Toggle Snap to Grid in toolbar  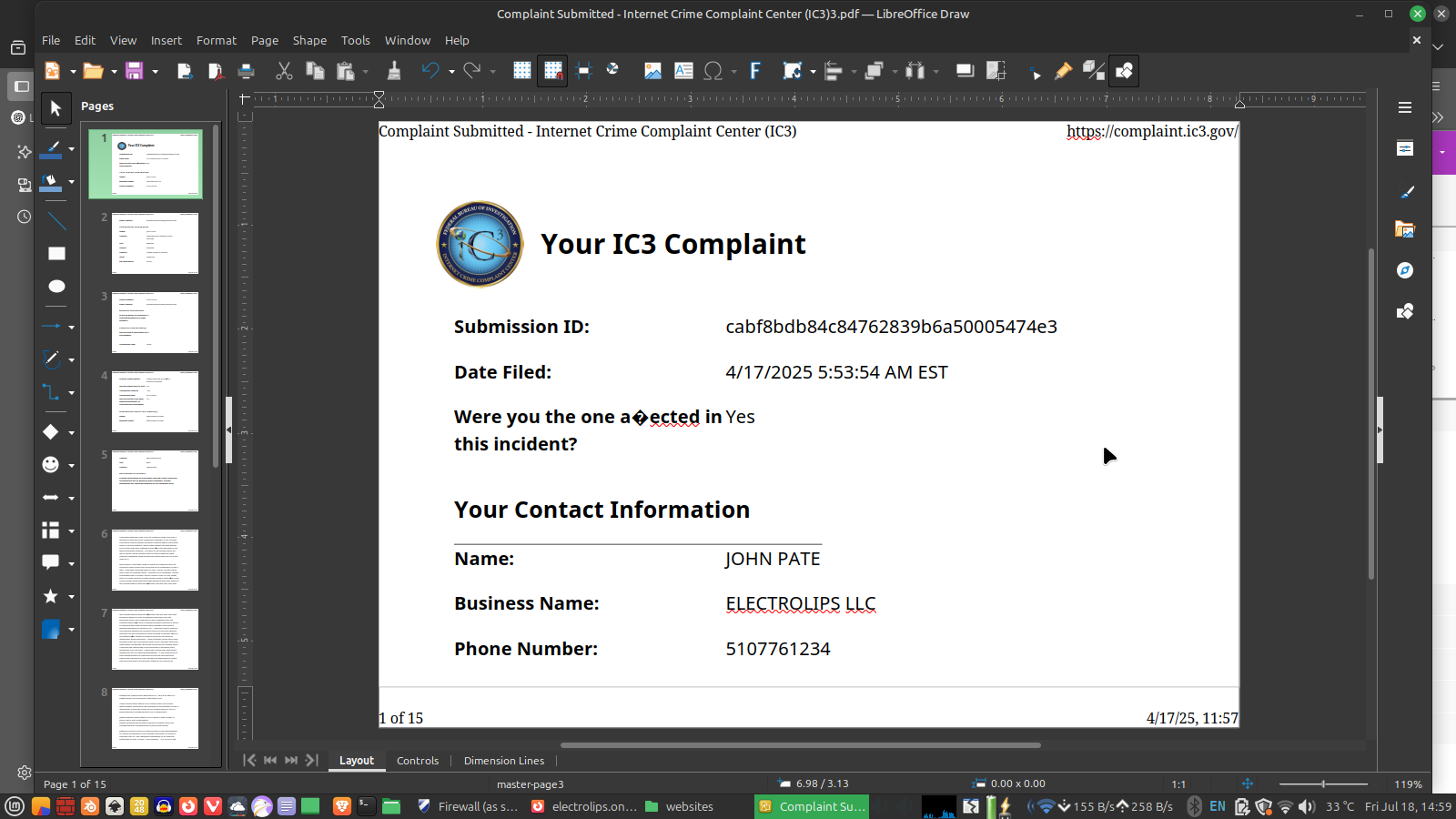click(x=552, y=71)
